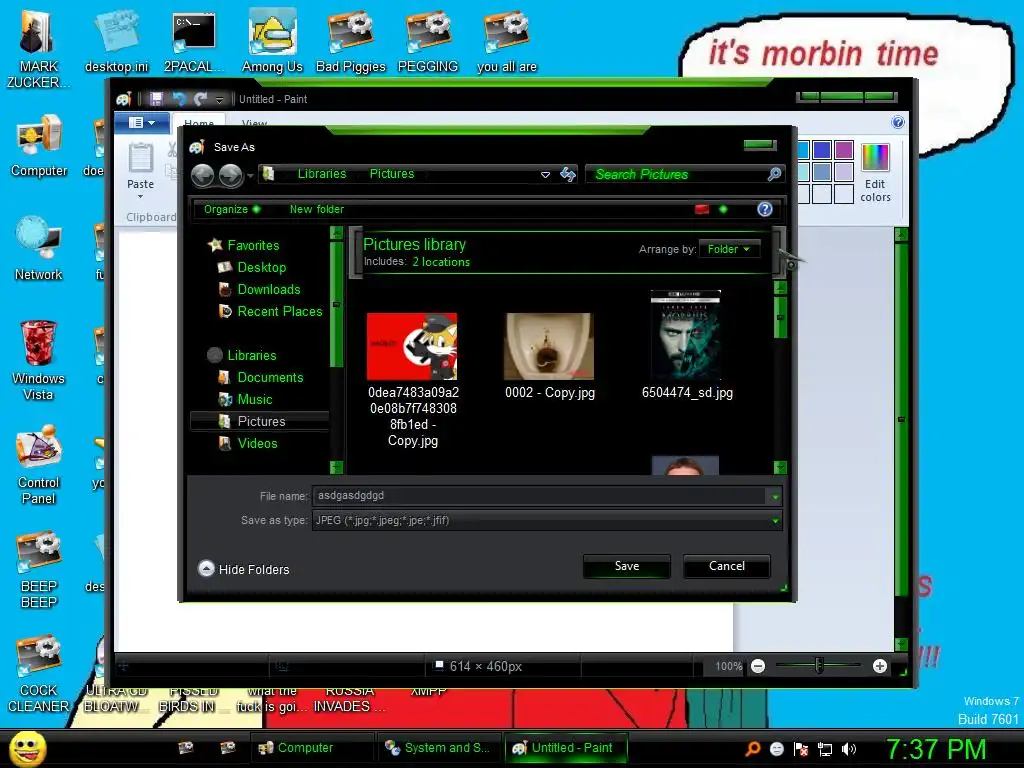Open Recent Places in the navigation pane
Screen dimensions: 1024x768
click(280, 312)
